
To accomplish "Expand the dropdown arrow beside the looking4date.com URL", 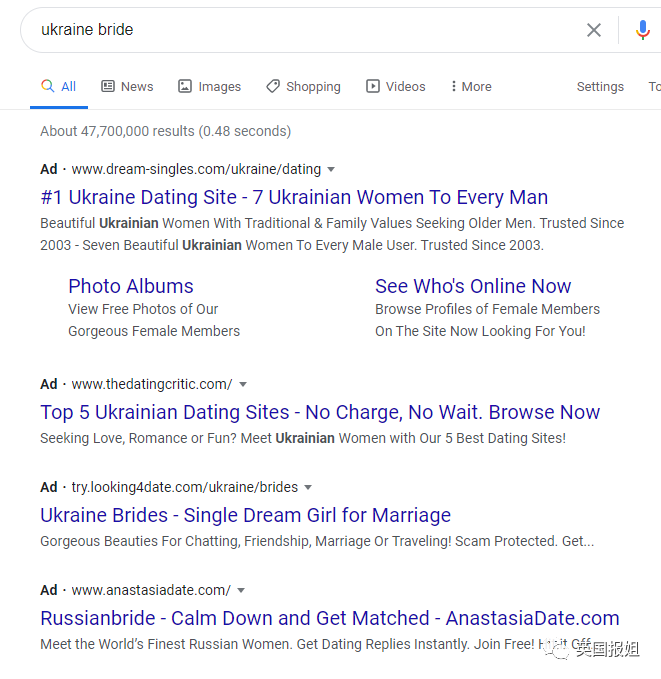I will pos(308,487).
